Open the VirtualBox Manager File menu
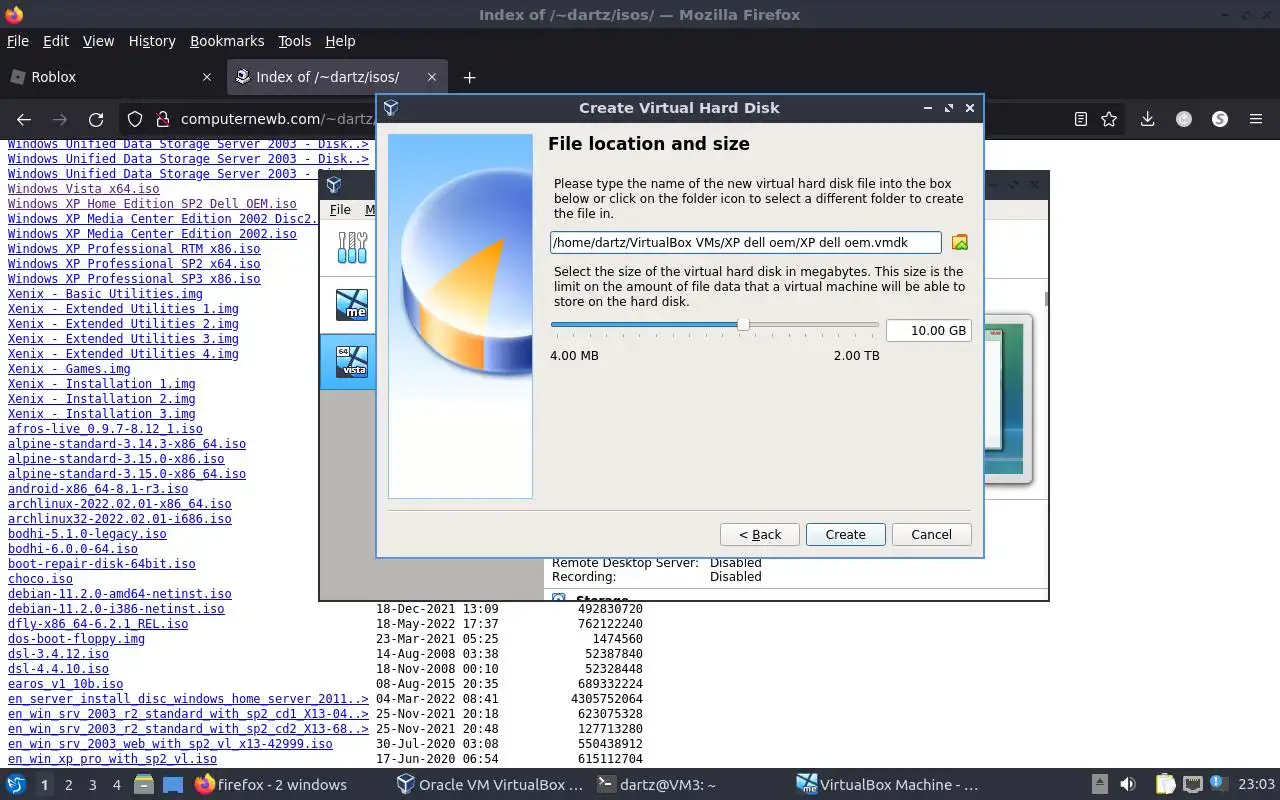The height and width of the screenshot is (800, 1280). [340, 210]
